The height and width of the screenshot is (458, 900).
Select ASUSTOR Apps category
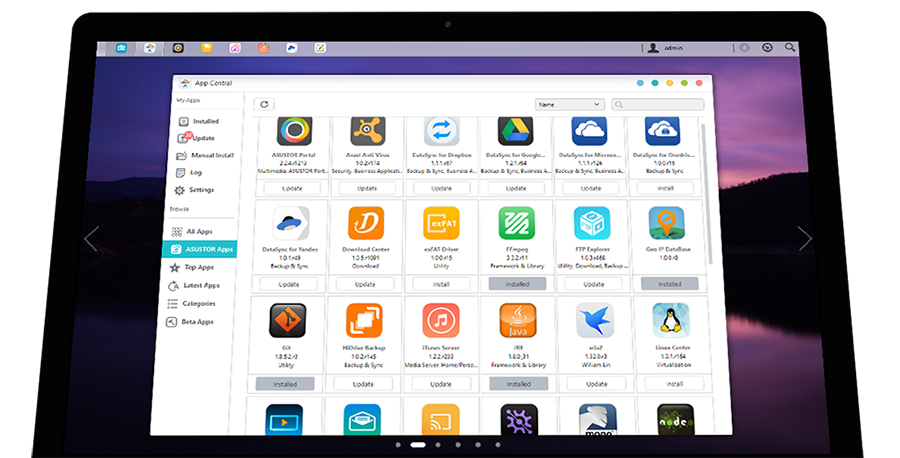[x=200, y=249]
